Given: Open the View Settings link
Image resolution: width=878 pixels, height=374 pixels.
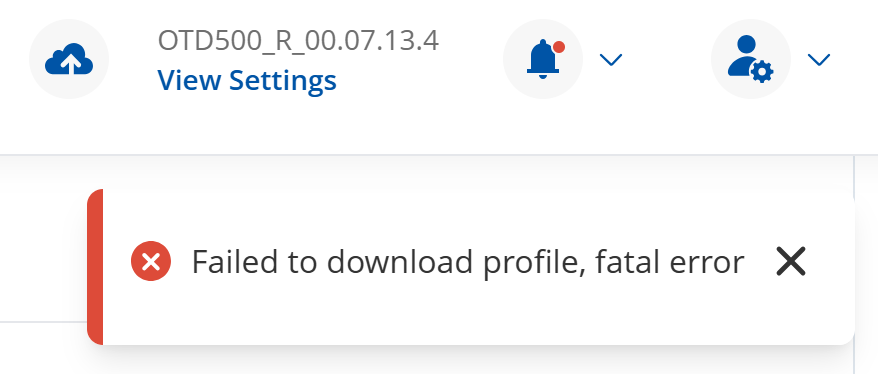Looking at the screenshot, I should 247,80.
